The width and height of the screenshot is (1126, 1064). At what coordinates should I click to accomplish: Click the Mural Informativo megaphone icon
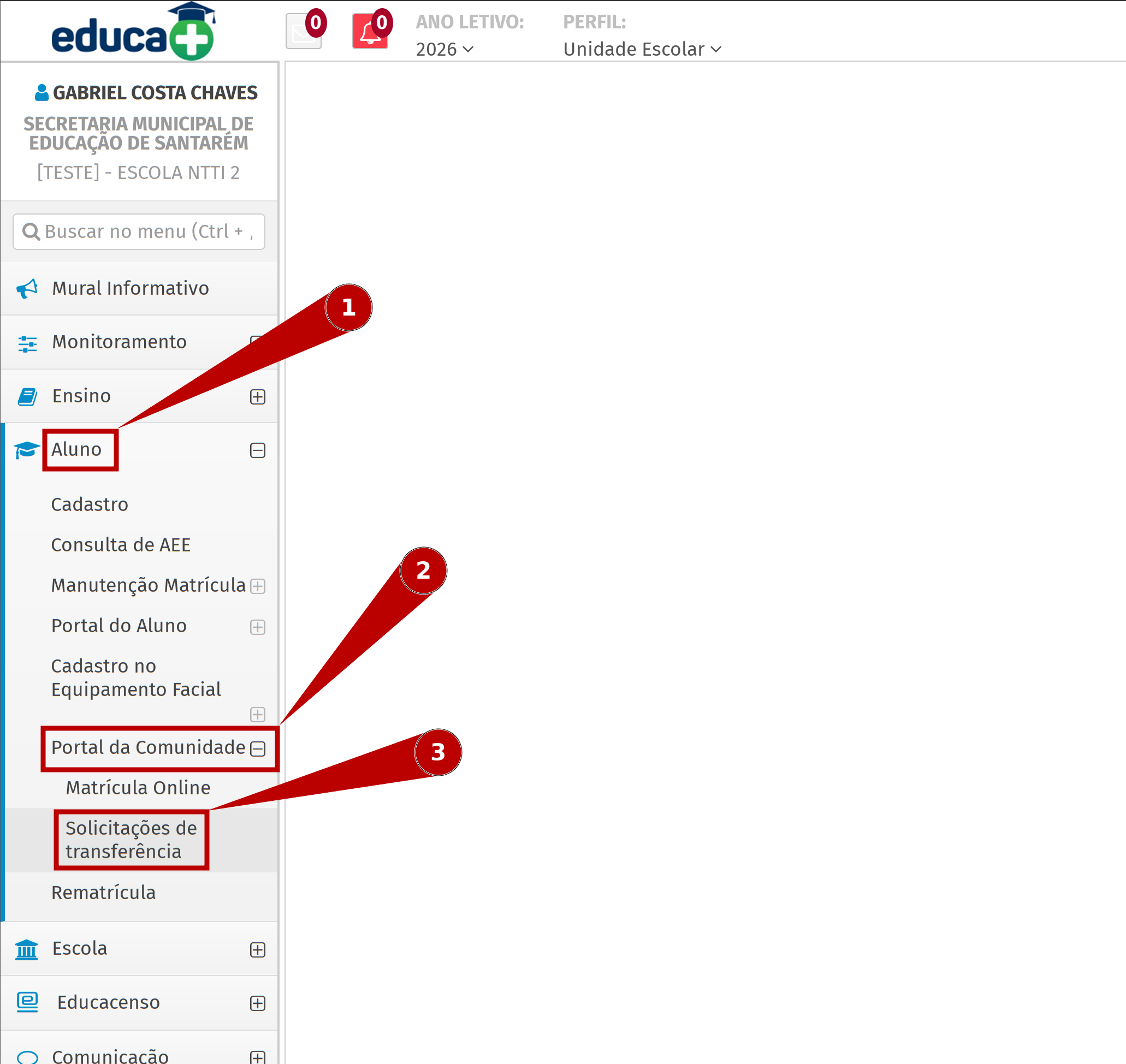pos(27,289)
